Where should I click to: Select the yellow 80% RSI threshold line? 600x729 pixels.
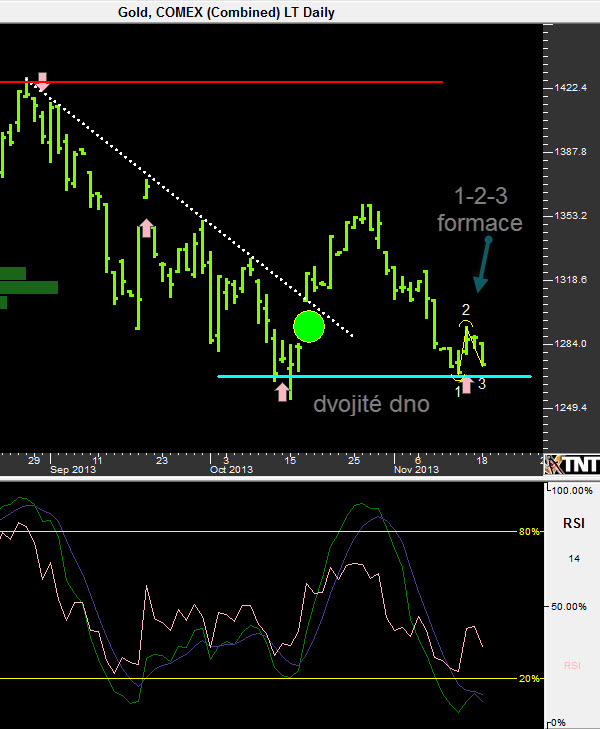click(259, 531)
